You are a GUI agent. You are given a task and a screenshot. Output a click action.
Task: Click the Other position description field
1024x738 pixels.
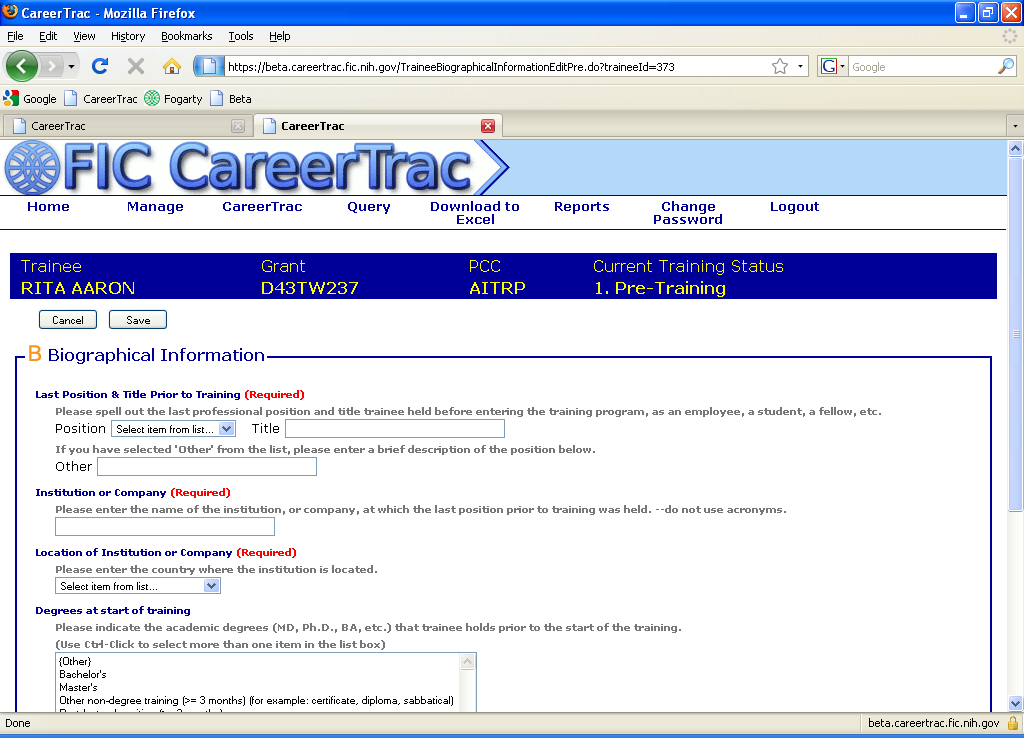(207, 466)
